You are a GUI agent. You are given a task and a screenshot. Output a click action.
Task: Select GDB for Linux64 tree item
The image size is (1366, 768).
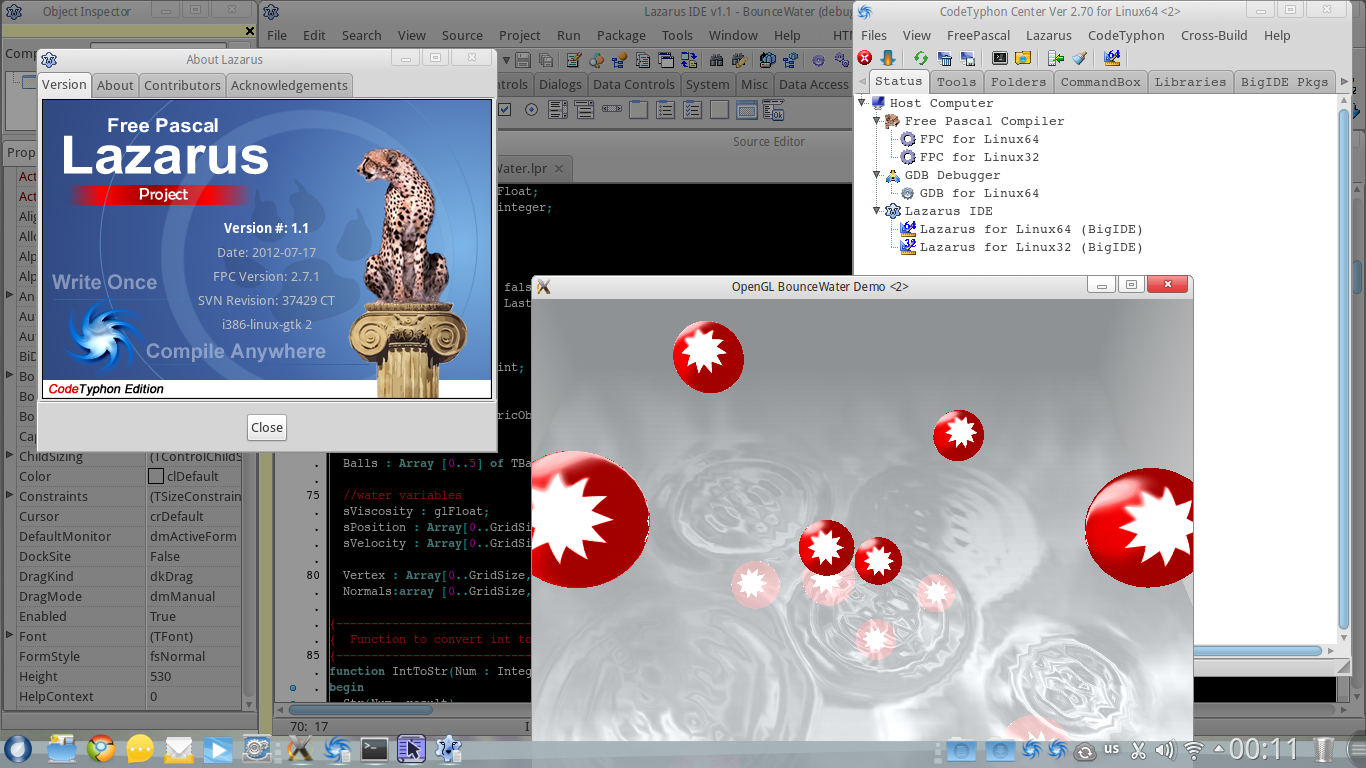click(979, 193)
